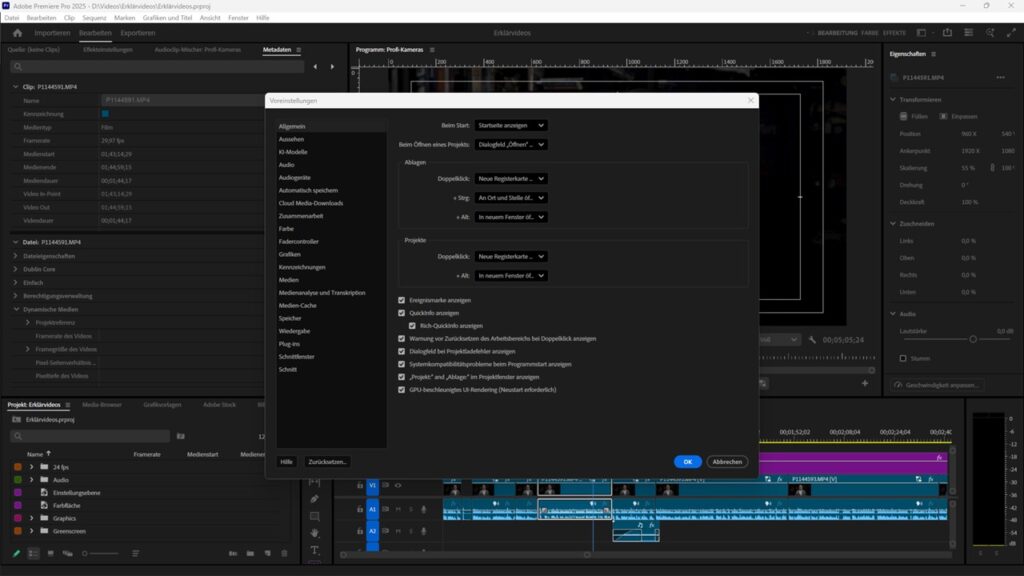Click the Geschwindigkeit anpassen button
1024x576 pixels.
pyautogui.click(x=940, y=385)
